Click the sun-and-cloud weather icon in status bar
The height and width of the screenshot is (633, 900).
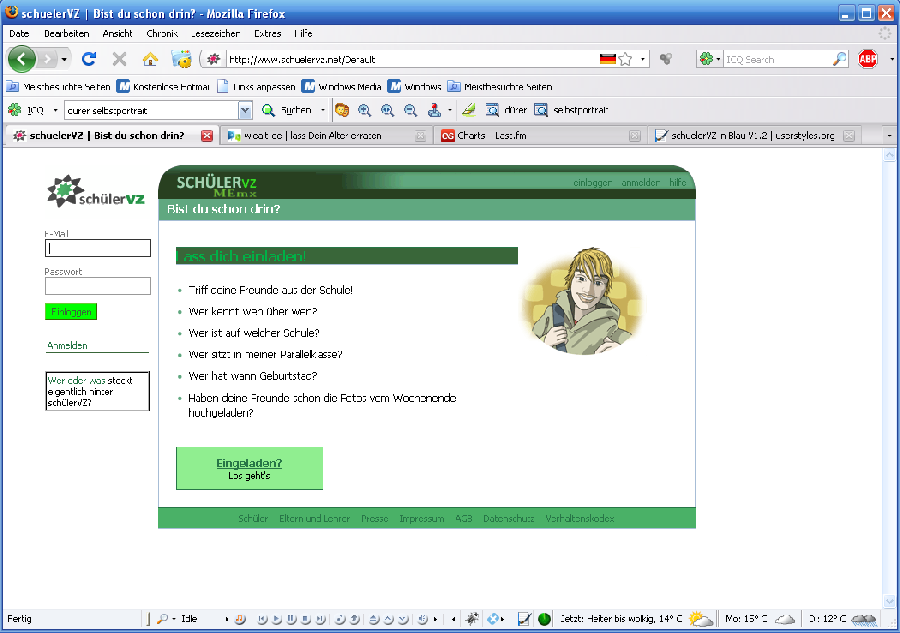coord(700,619)
